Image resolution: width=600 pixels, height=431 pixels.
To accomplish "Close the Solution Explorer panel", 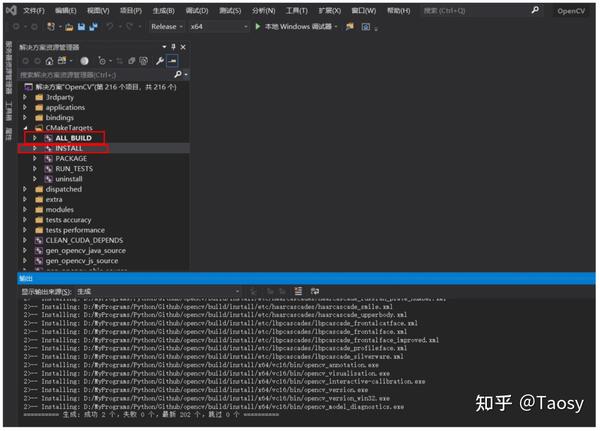I will pos(183,47).
